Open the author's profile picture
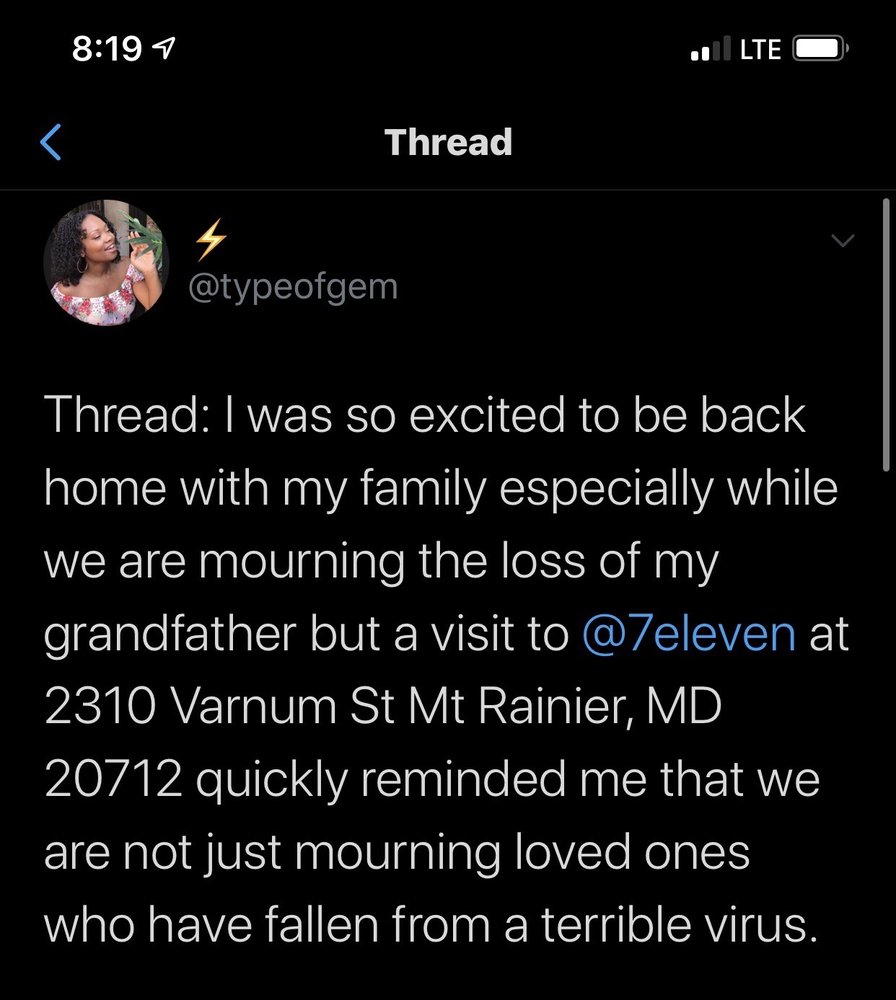This screenshot has width=896, height=1000. pyautogui.click(x=106, y=263)
